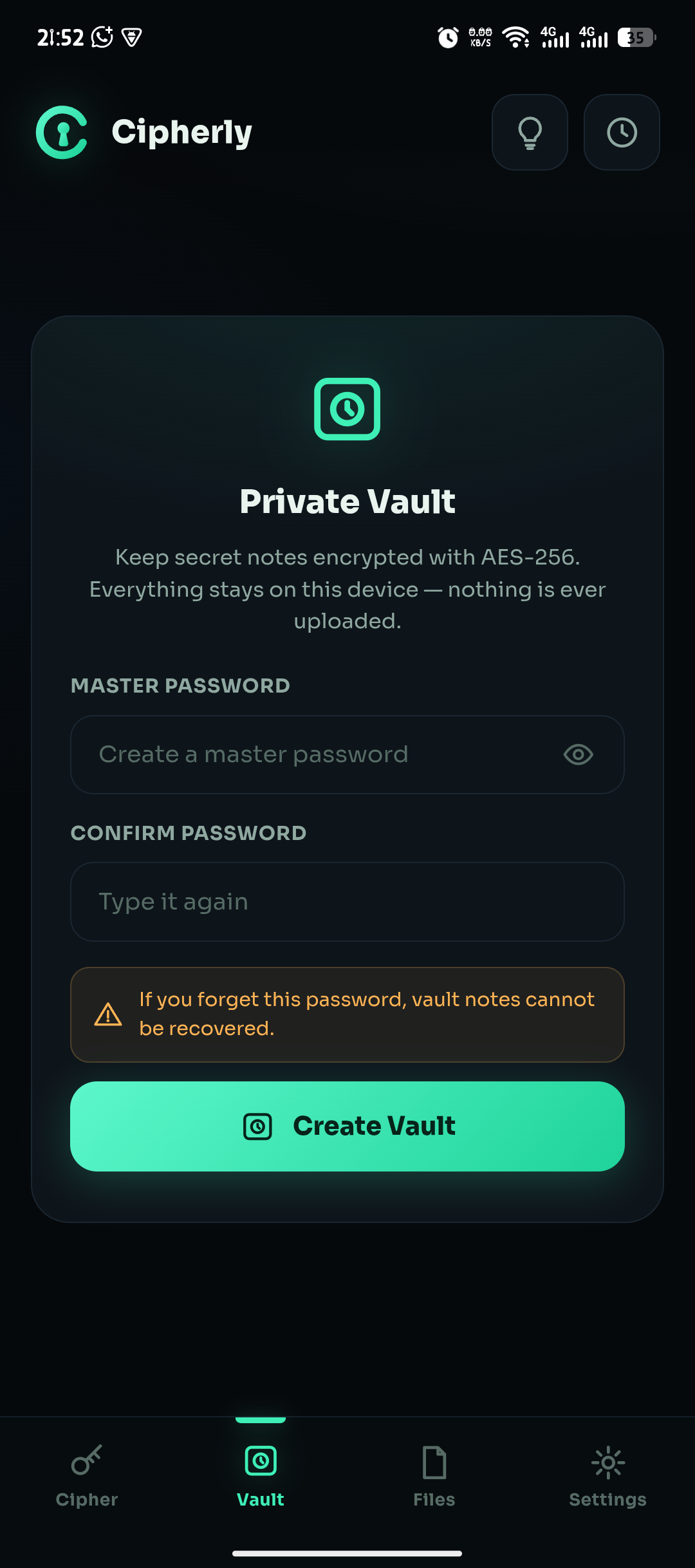Tap the Cipherly app title
The width and height of the screenshot is (695, 1568).
(x=182, y=133)
